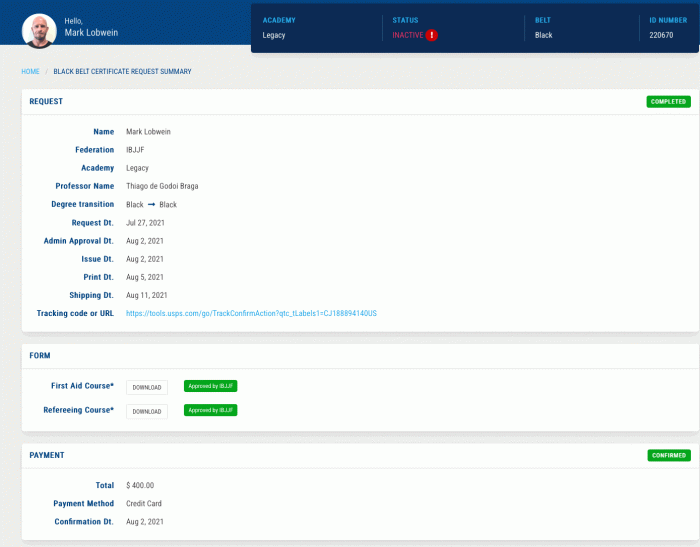
Task: Download the First Aid Course file
Action: 147,387
